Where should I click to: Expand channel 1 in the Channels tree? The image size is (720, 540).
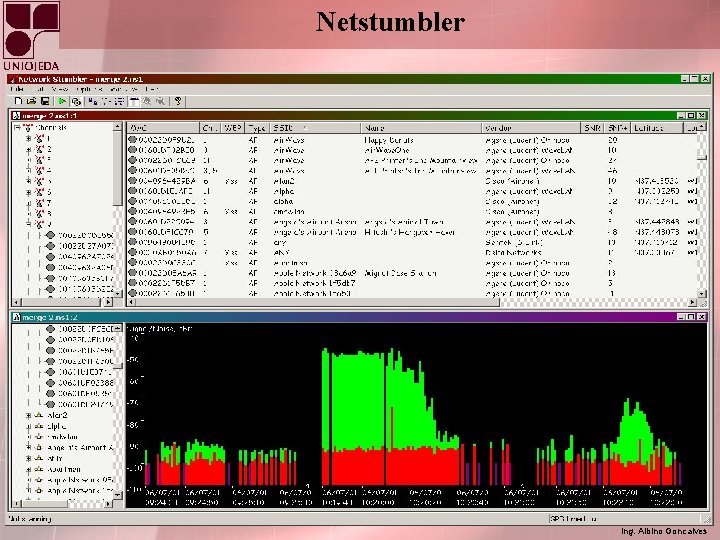coord(28,138)
